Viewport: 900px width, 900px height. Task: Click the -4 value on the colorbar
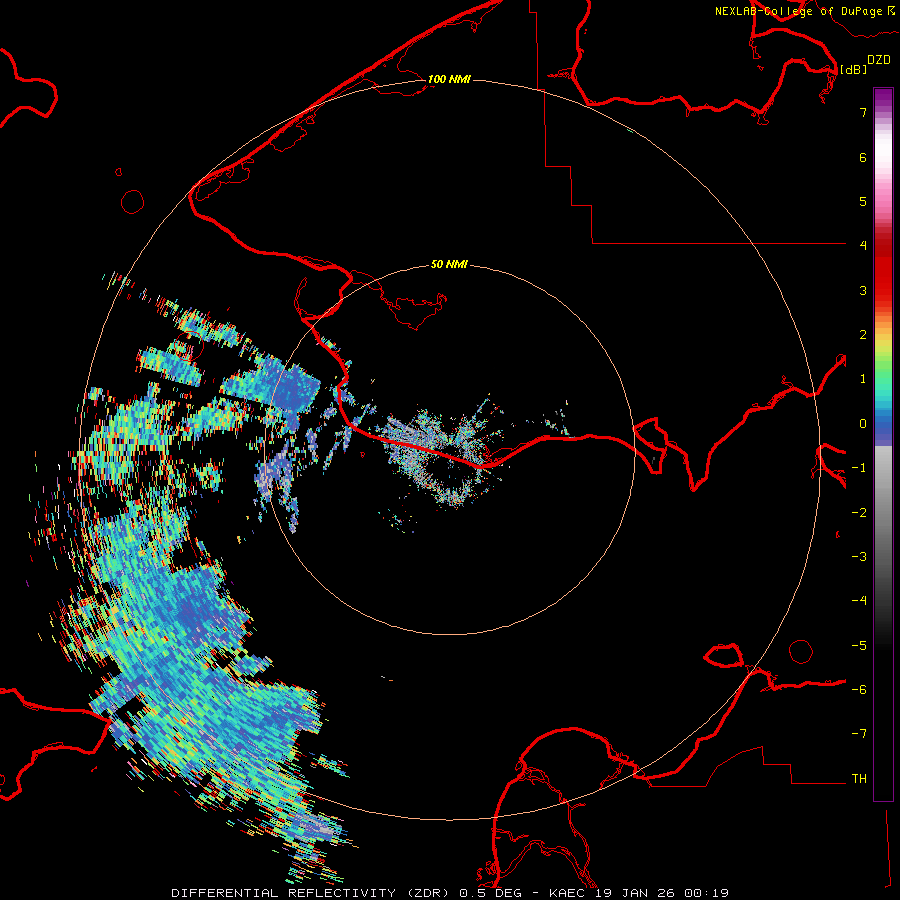(x=859, y=601)
